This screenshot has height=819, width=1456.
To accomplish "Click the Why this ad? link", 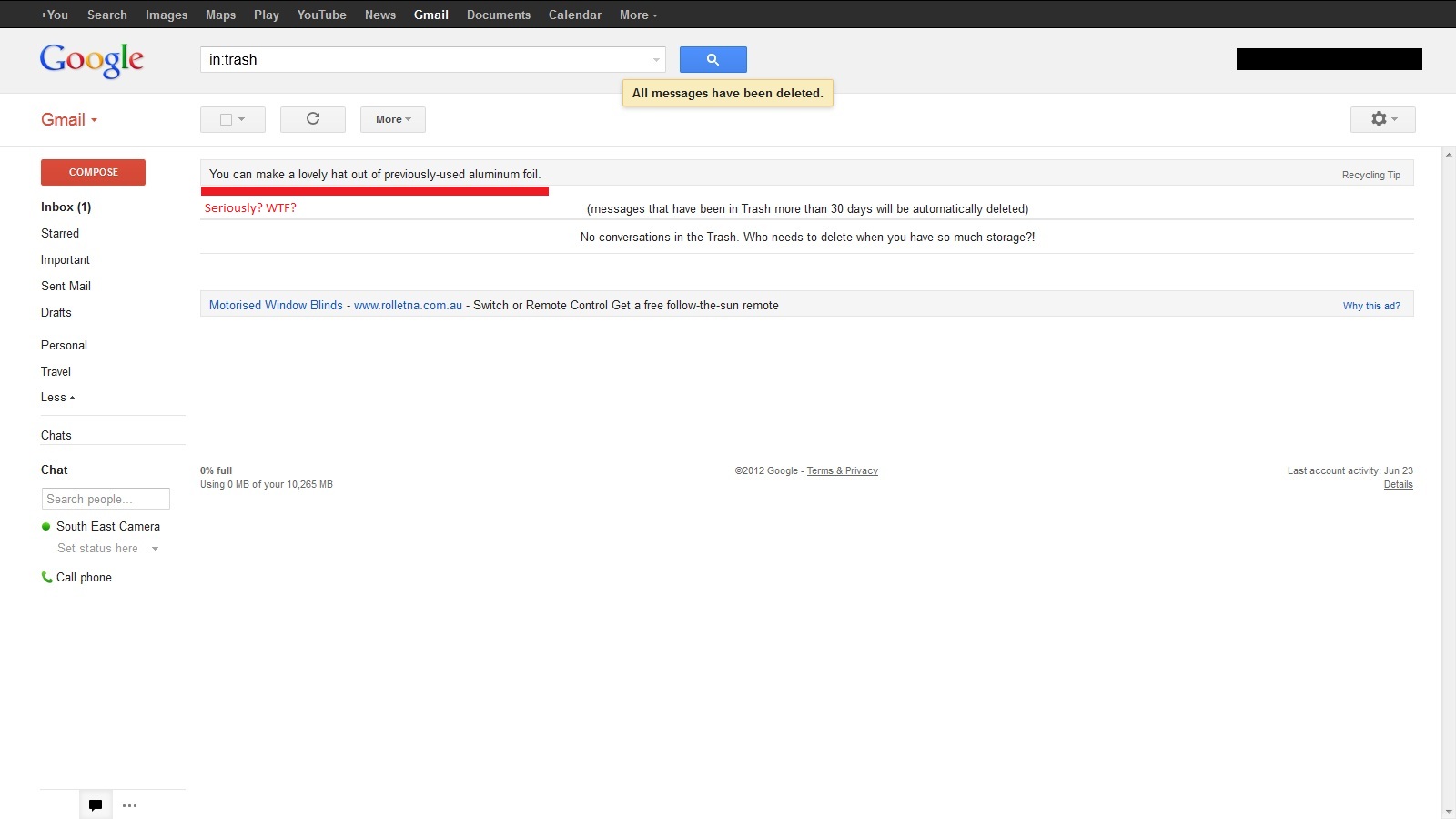I will click(x=1371, y=306).
